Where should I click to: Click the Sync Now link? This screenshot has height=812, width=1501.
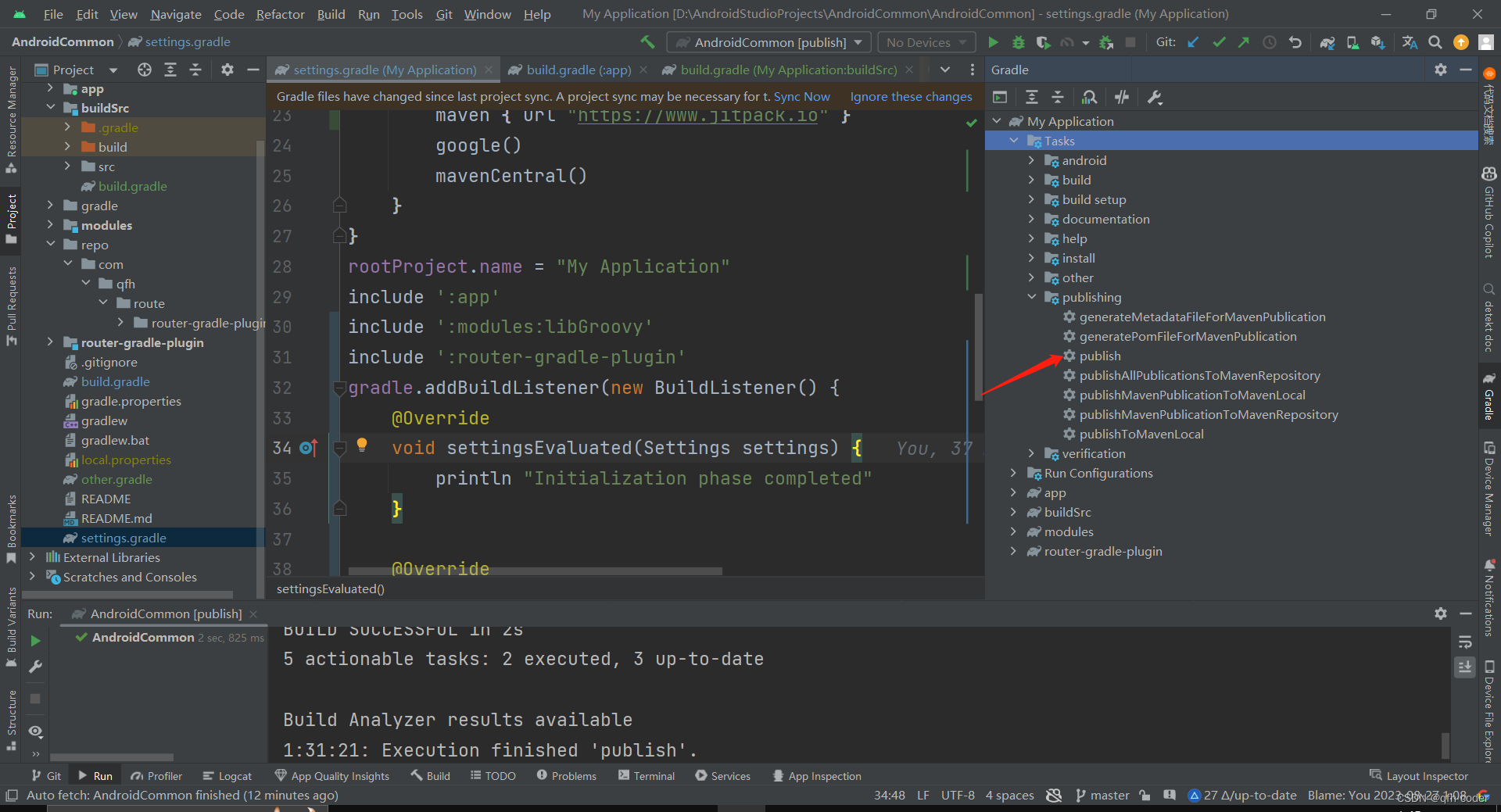click(x=801, y=96)
